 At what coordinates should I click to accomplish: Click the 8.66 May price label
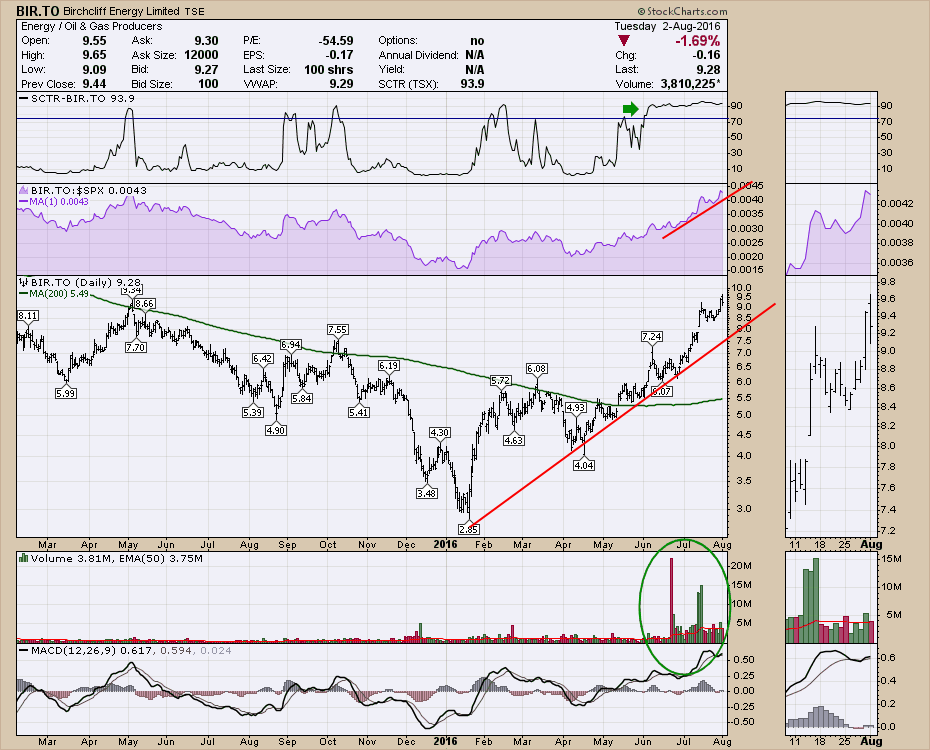coord(144,304)
